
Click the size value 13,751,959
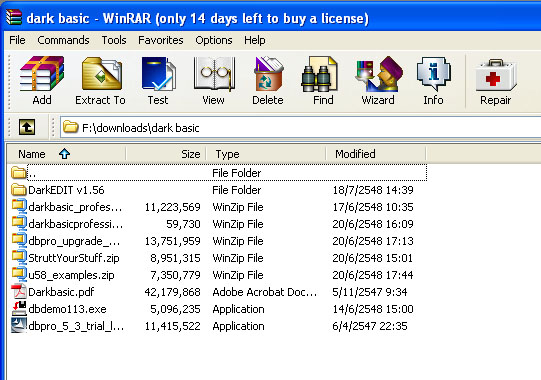[x=173, y=241]
